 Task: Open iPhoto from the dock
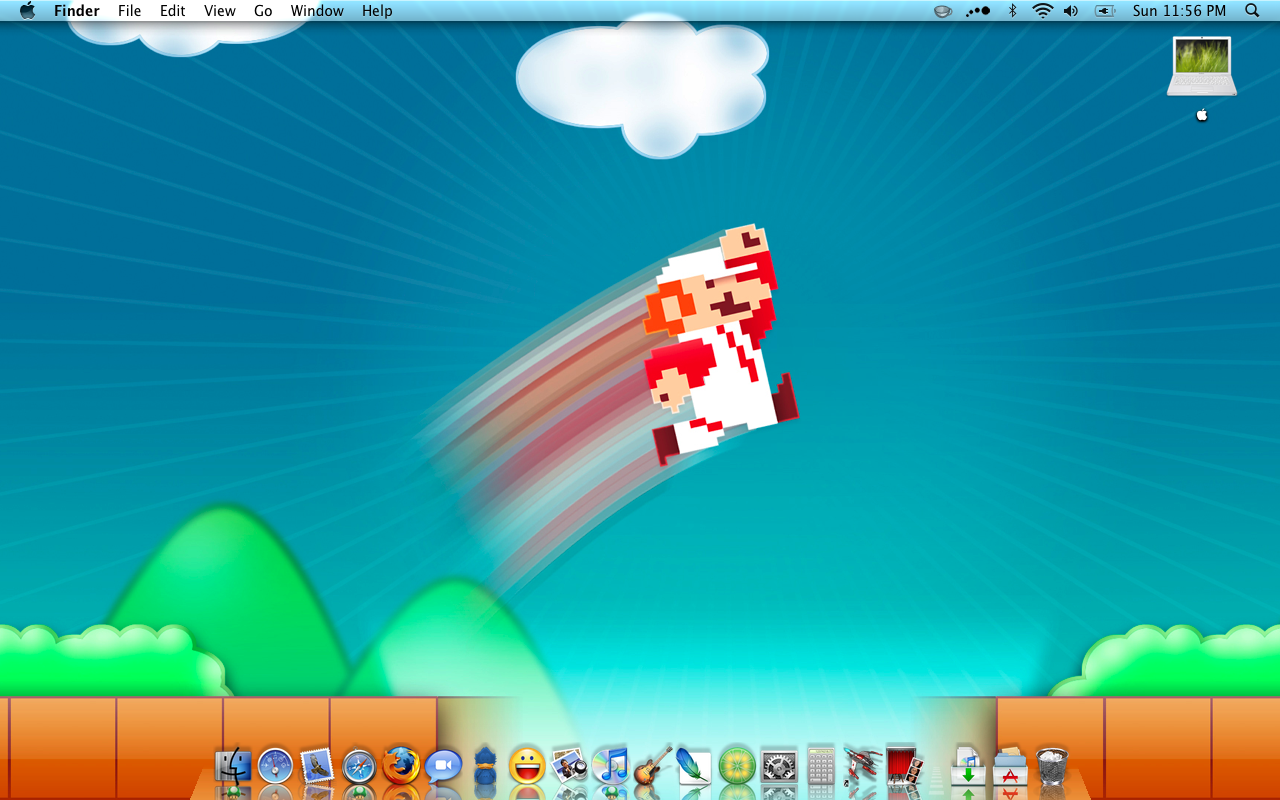(569, 766)
